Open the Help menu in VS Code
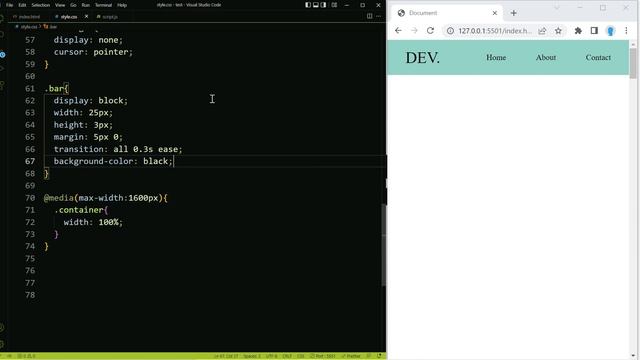 122,5
